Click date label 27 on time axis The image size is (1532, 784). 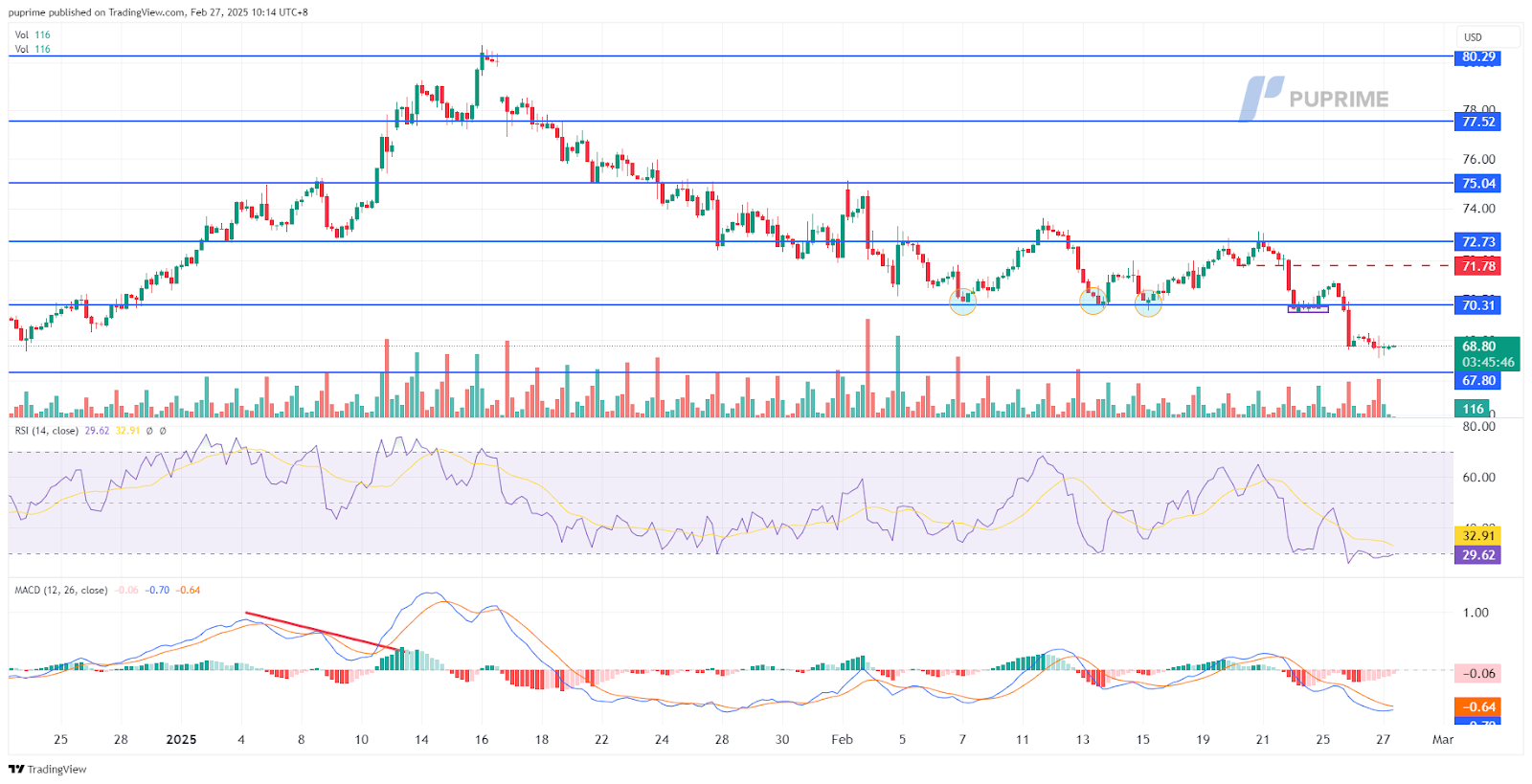1383,739
